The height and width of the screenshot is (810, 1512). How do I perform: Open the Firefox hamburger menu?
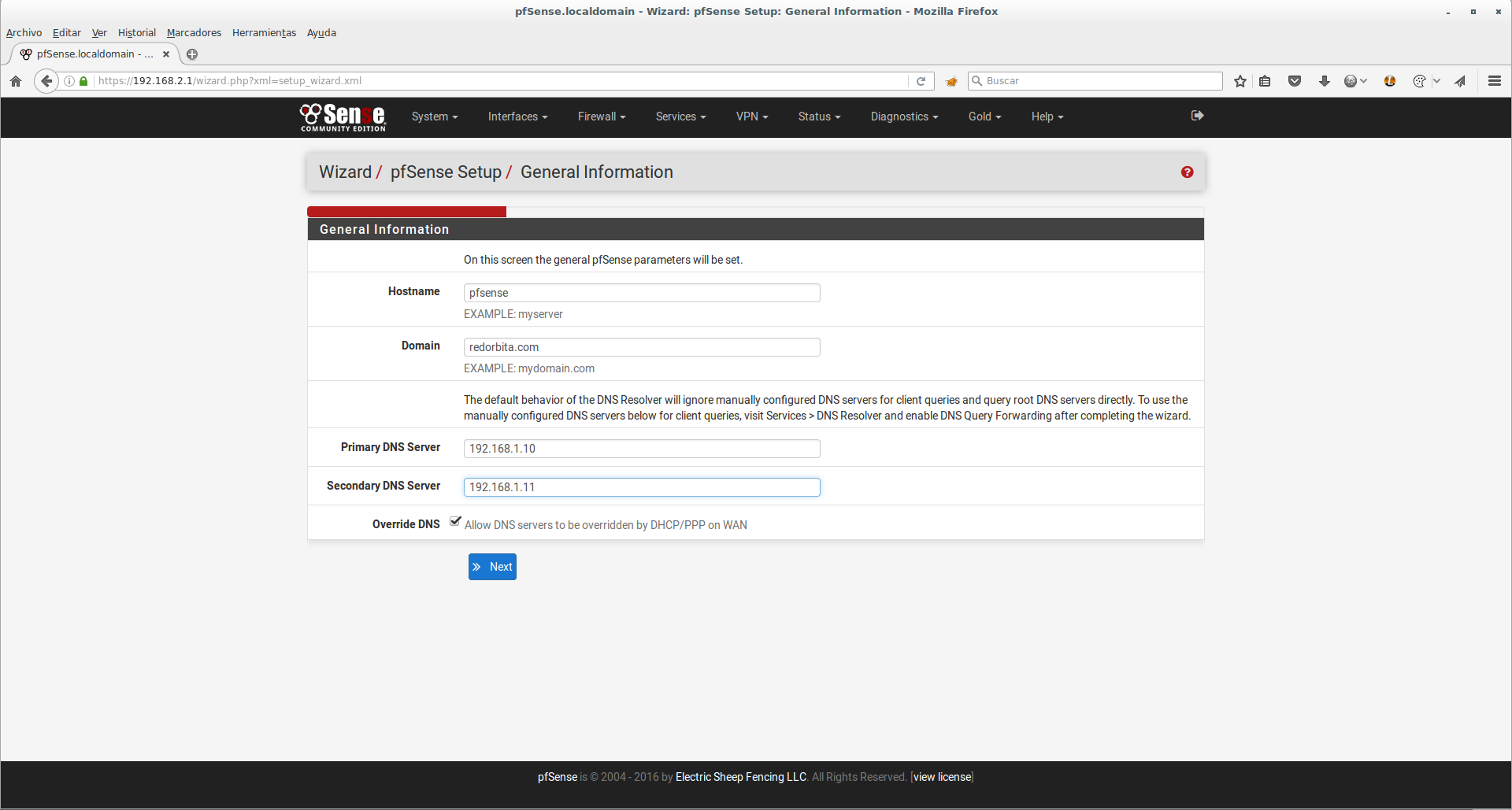coord(1494,81)
